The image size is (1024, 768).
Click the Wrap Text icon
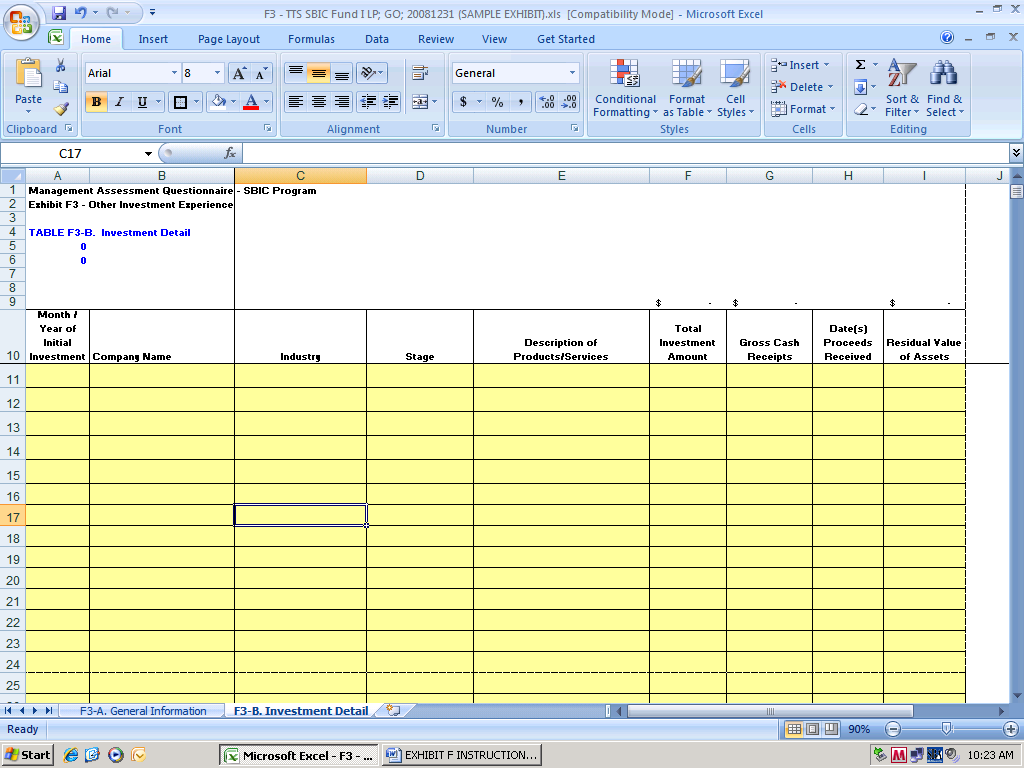tap(420, 73)
